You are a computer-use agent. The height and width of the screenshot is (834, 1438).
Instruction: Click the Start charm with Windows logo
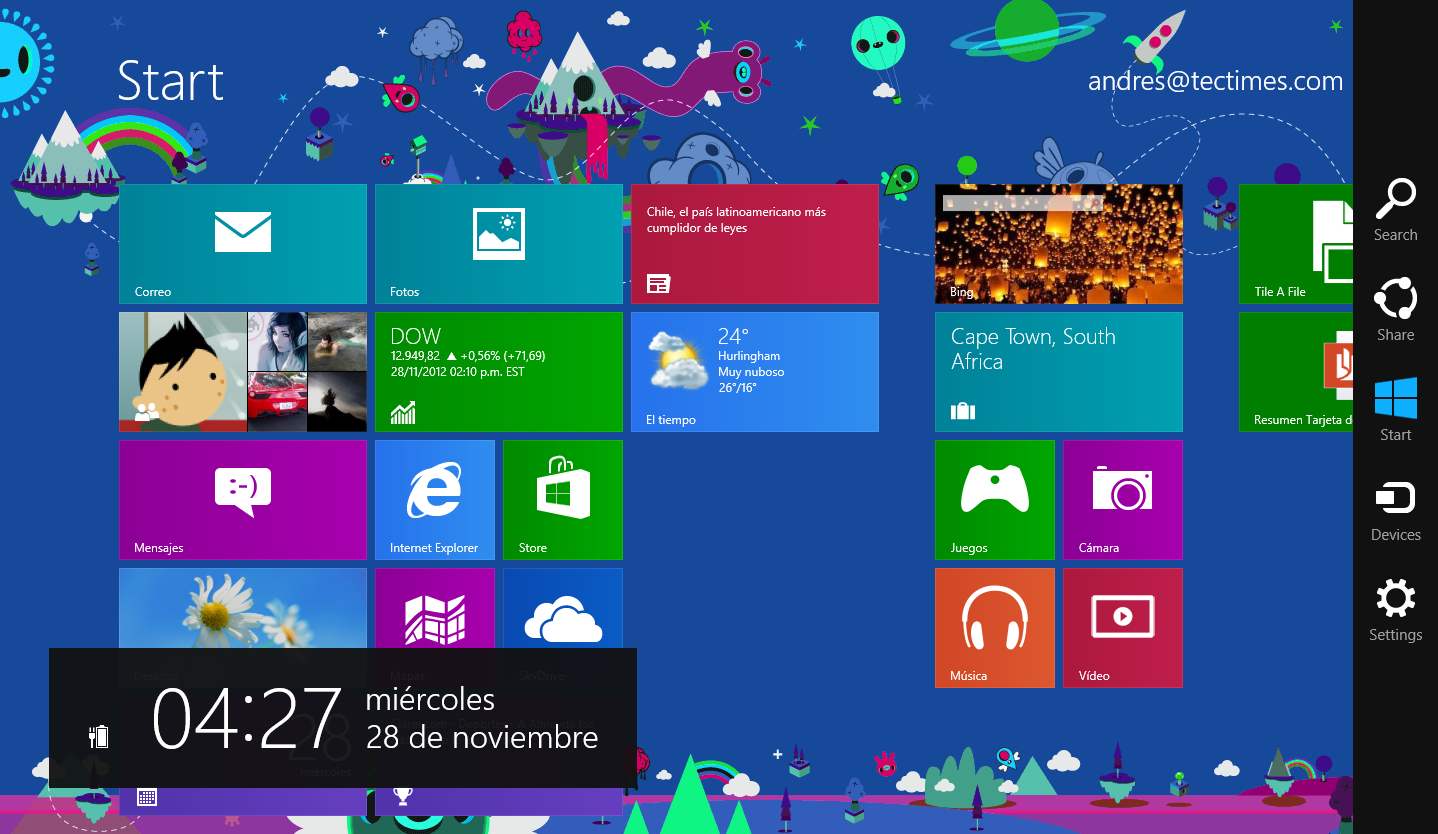pos(1395,410)
